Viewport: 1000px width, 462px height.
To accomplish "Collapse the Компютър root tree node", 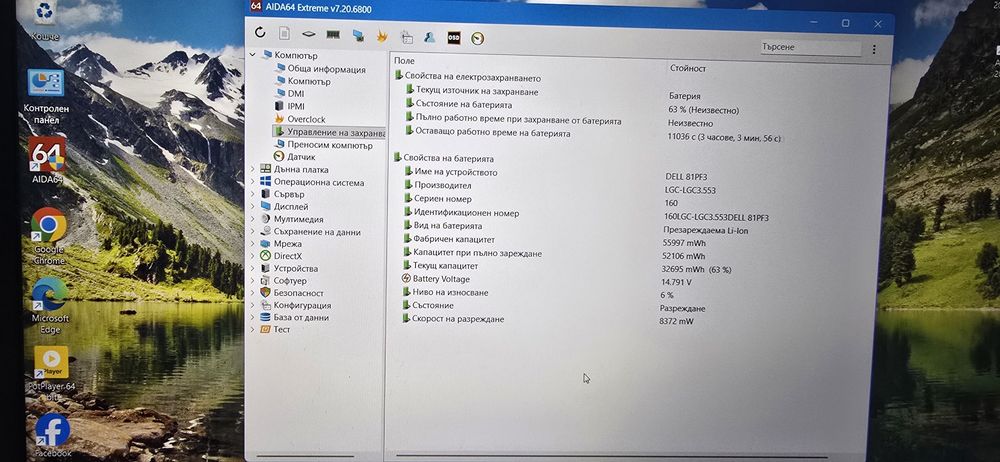I will click(x=253, y=55).
